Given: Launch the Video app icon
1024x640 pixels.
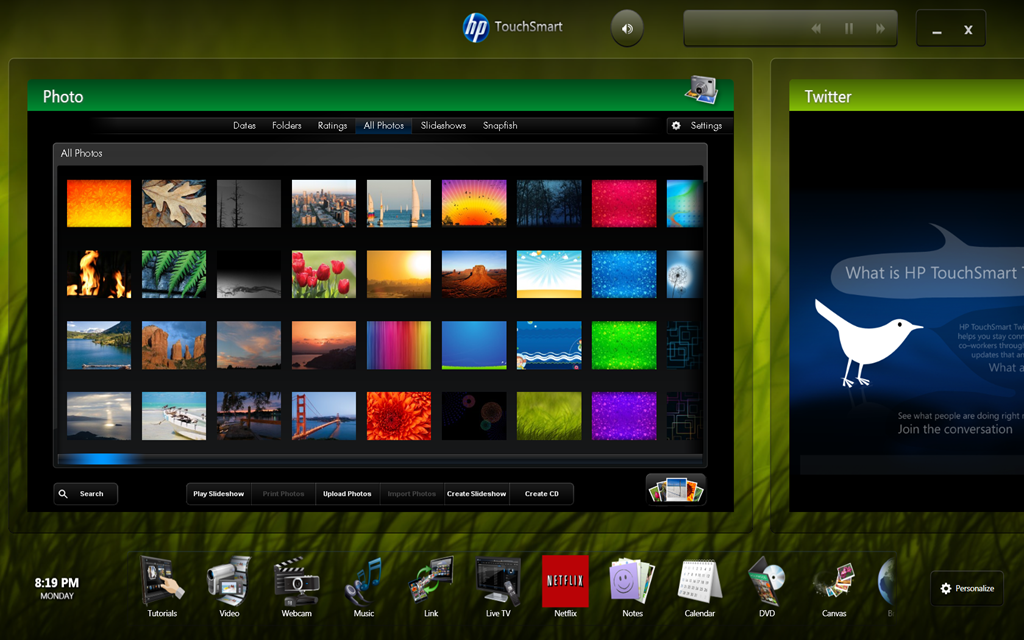Looking at the screenshot, I should [229, 581].
